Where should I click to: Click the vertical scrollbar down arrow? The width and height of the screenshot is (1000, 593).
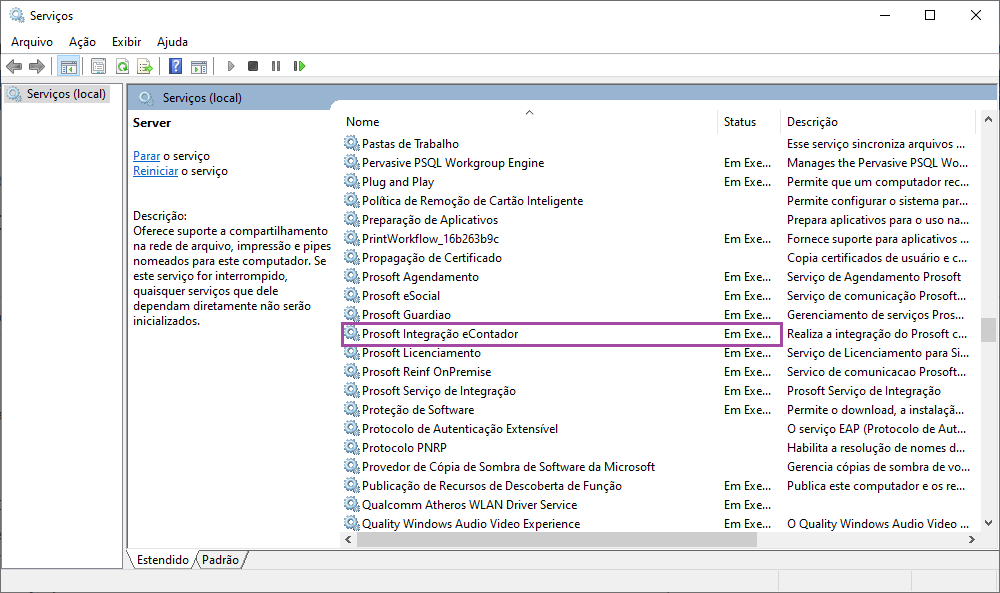tap(988, 523)
